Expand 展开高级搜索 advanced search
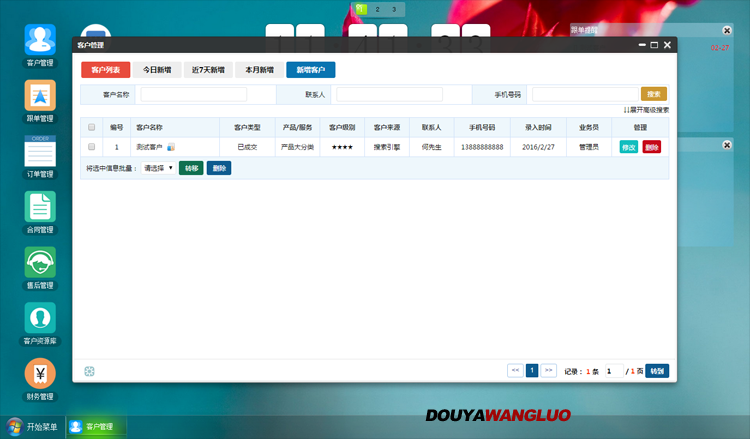750x439 pixels. pyautogui.click(x=646, y=110)
